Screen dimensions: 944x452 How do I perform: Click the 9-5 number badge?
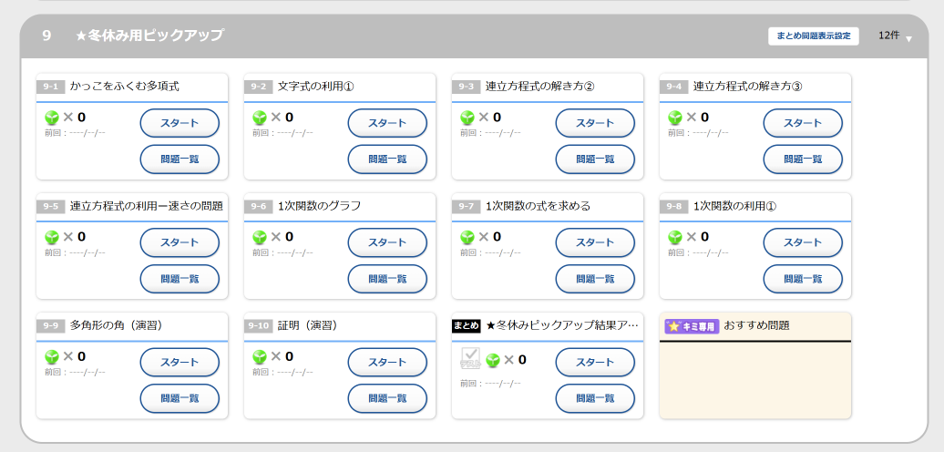coord(51,206)
